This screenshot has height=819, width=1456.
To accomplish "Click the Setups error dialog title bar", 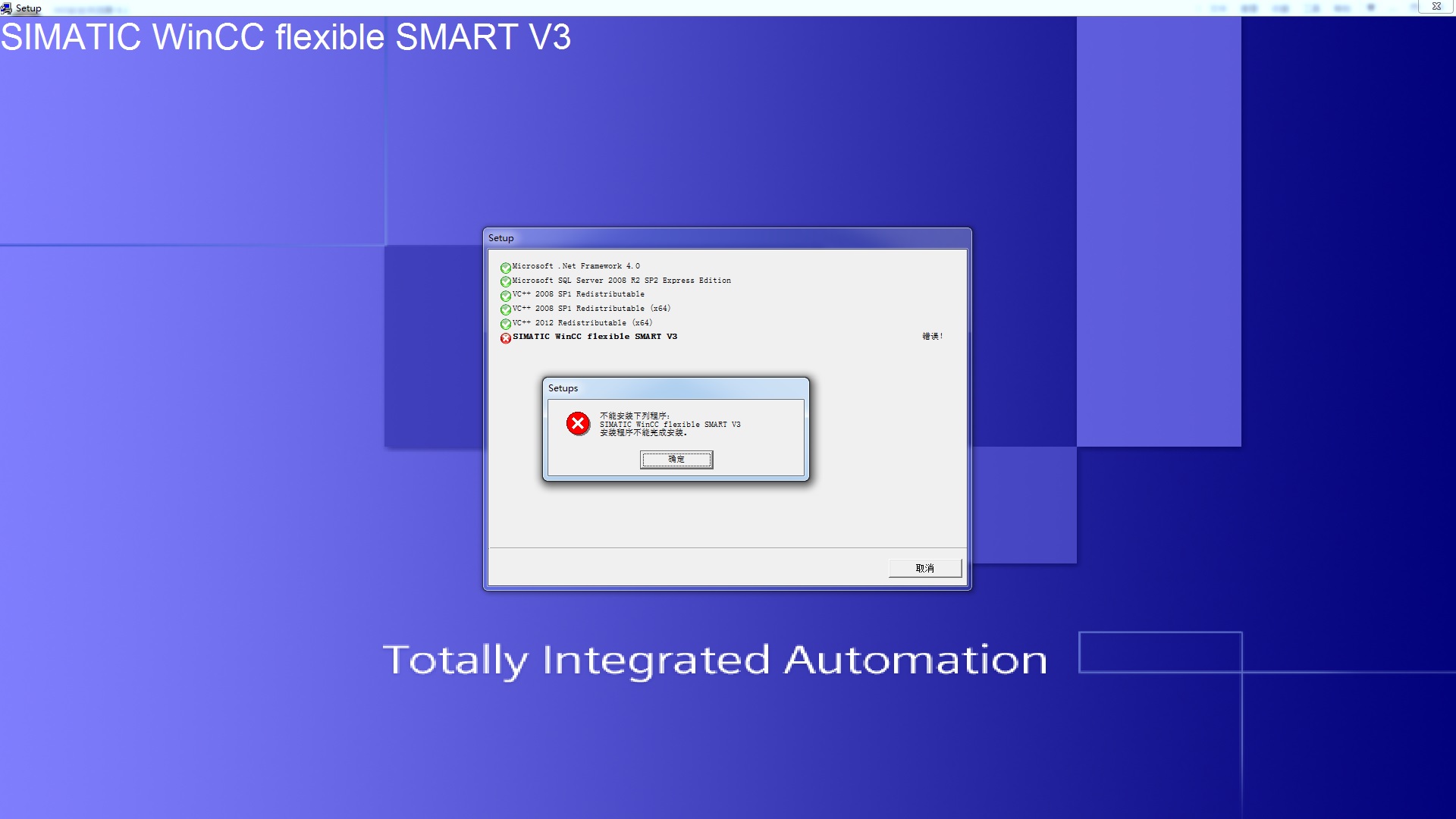I will pos(675,388).
